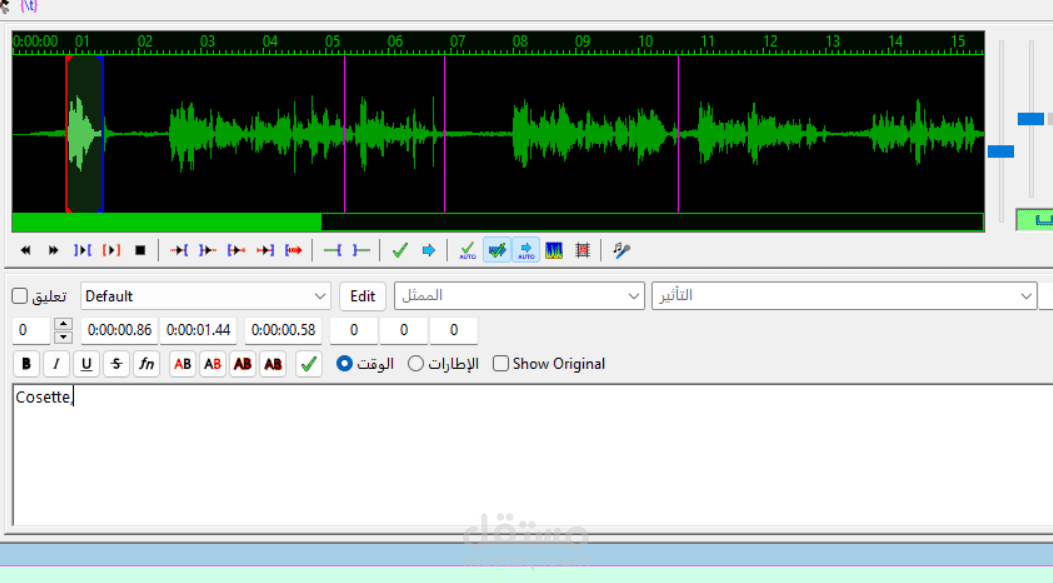
Task: Commit audio timing changes with green check
Action: pos(400,251)
